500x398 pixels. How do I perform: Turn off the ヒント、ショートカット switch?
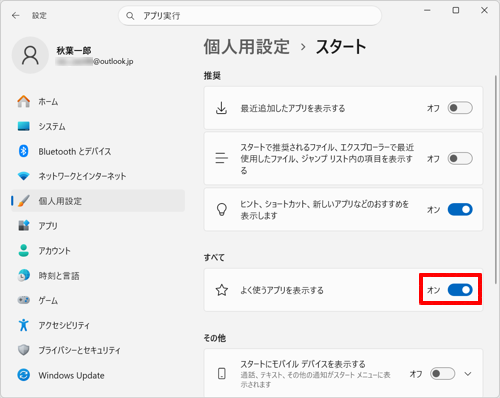(460, 209)
